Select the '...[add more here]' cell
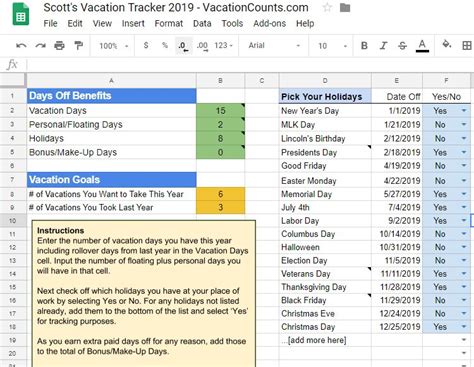 click(x=325, y=340)
